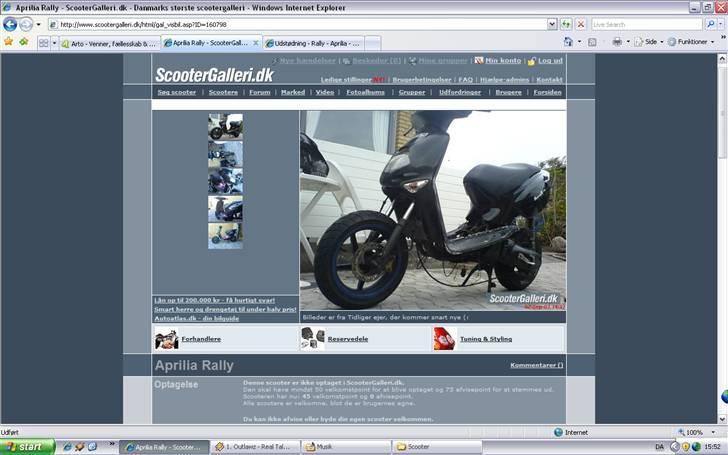The height and width of the screenshot is (455, 728).
Task: Click the search magnifier icon
Action: pos(710,24)
